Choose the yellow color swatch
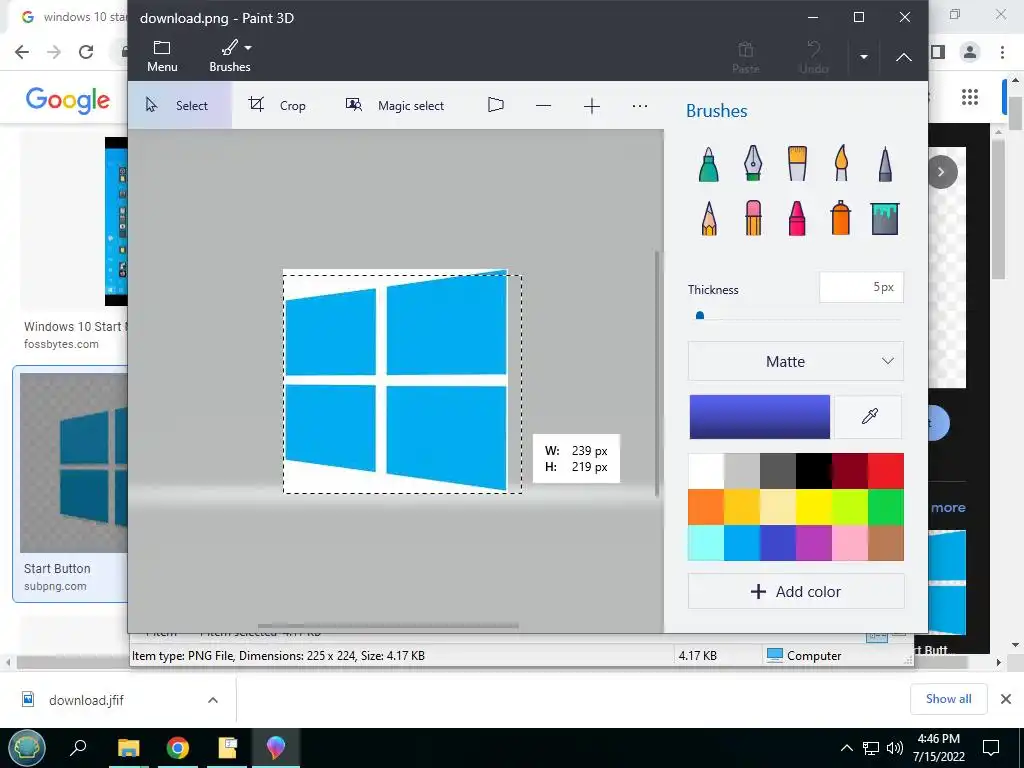This screenshot has height=768, width=1024. click(x=814, y=507)
